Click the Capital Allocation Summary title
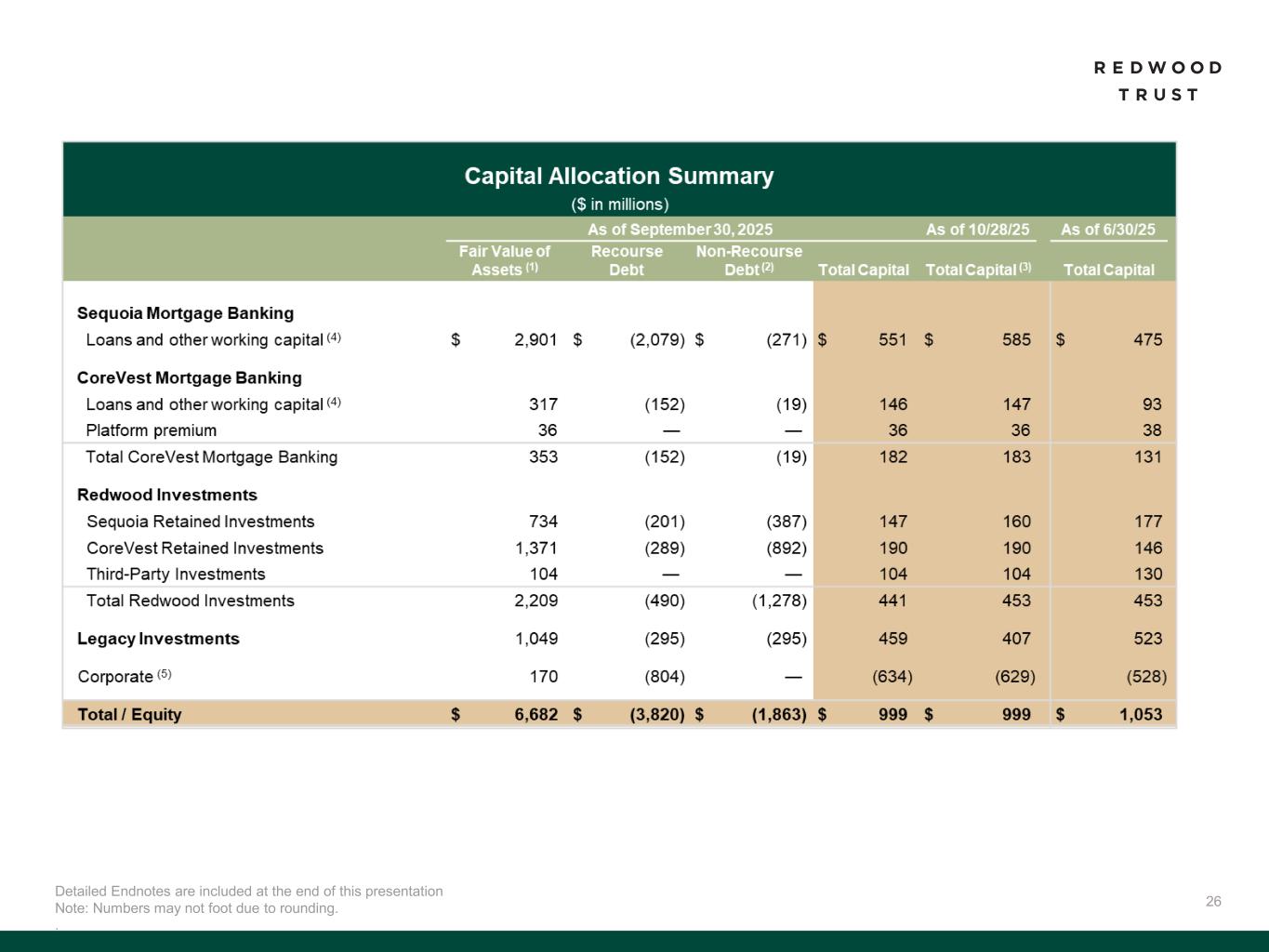The width and height of the screenshot is (1269, 952). pos(618,177)
